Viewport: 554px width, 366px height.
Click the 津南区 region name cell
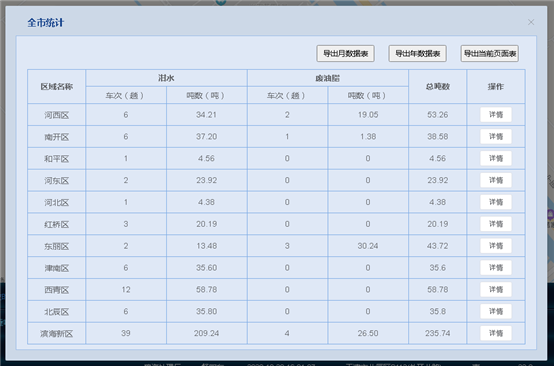(x=57, y=268)
